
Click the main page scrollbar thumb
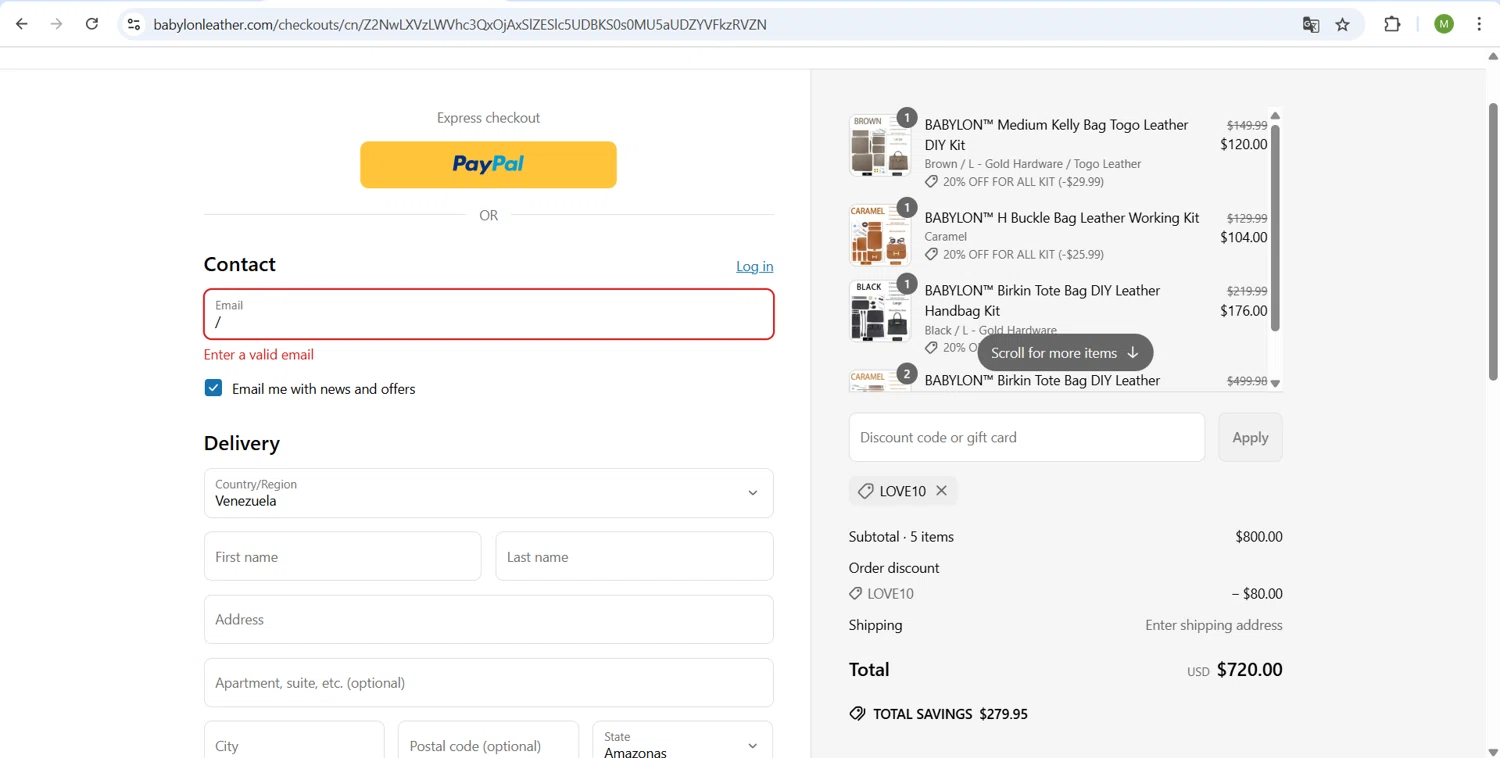pyautogui.click(x=1493, y=240)
